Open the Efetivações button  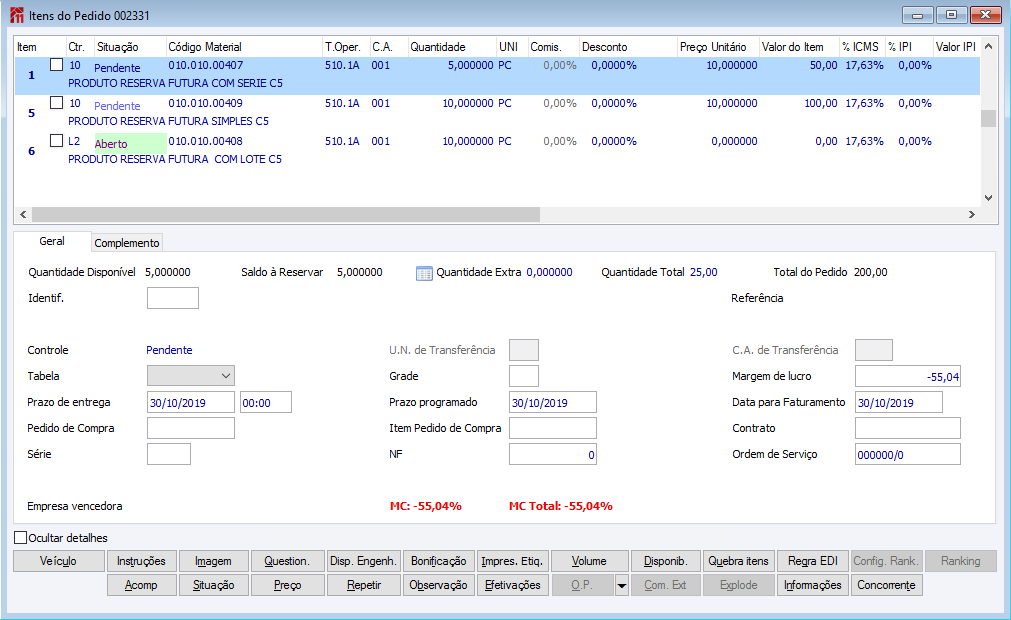point(511,586)
